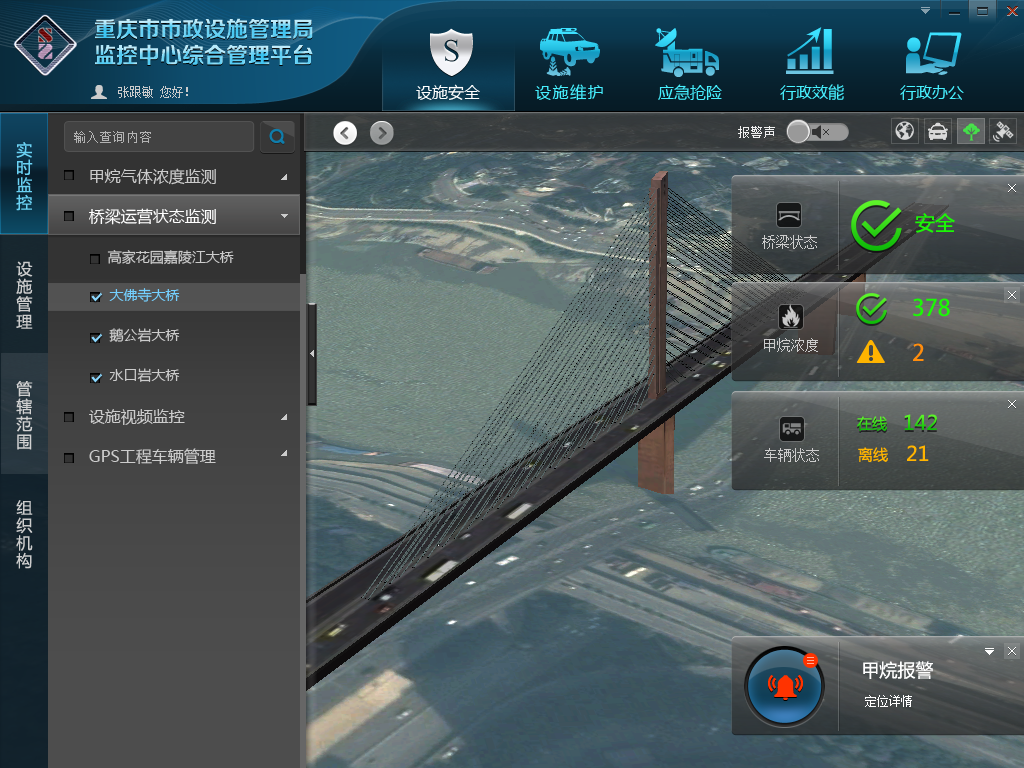Click the red methane alarm bell icon
Image resolution: width=1024 pixels, height=768 pixels.
click(x=785, y=687)
